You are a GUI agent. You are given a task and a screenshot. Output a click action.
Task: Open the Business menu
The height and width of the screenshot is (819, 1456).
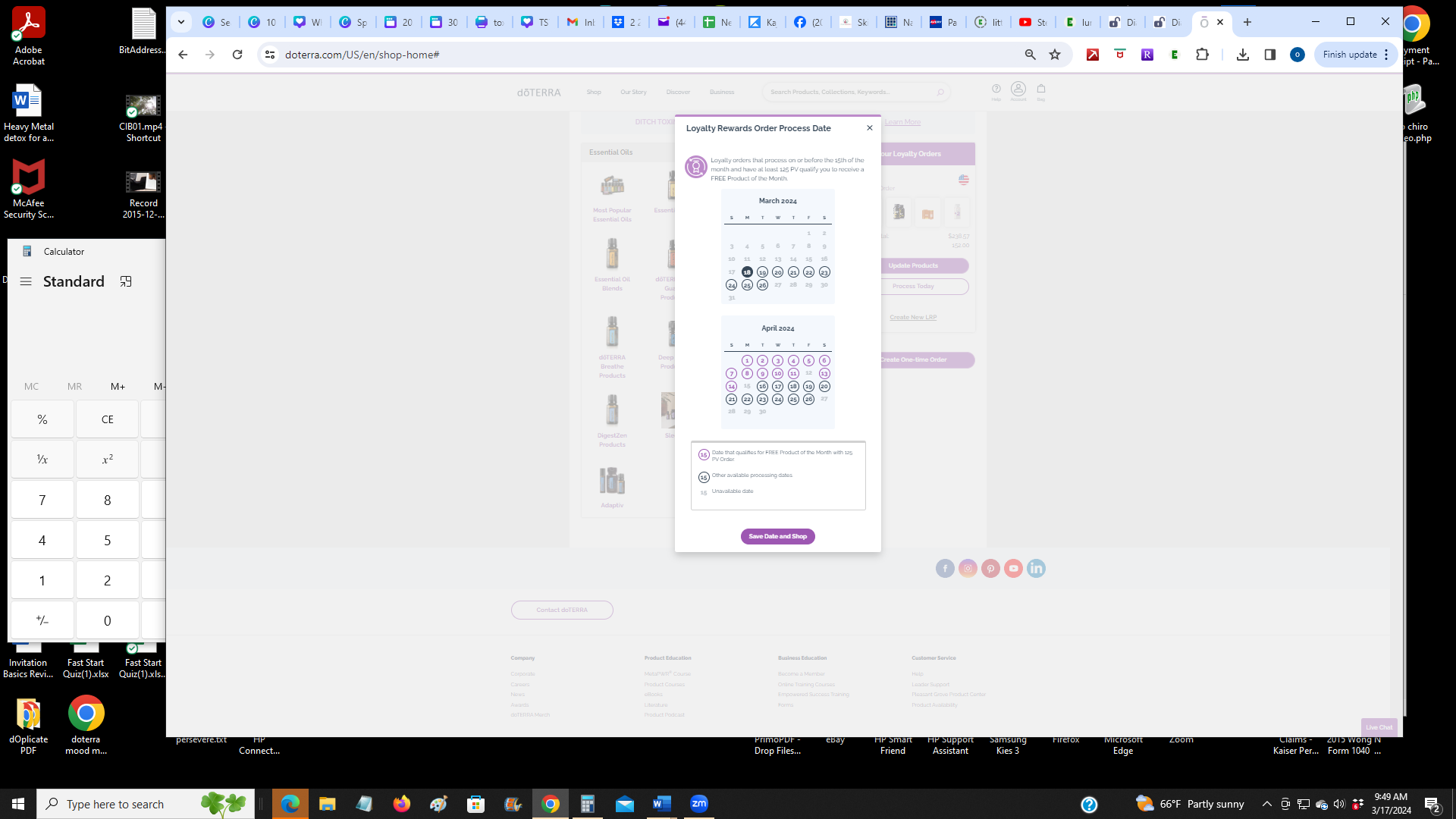(x=722, y=93)
